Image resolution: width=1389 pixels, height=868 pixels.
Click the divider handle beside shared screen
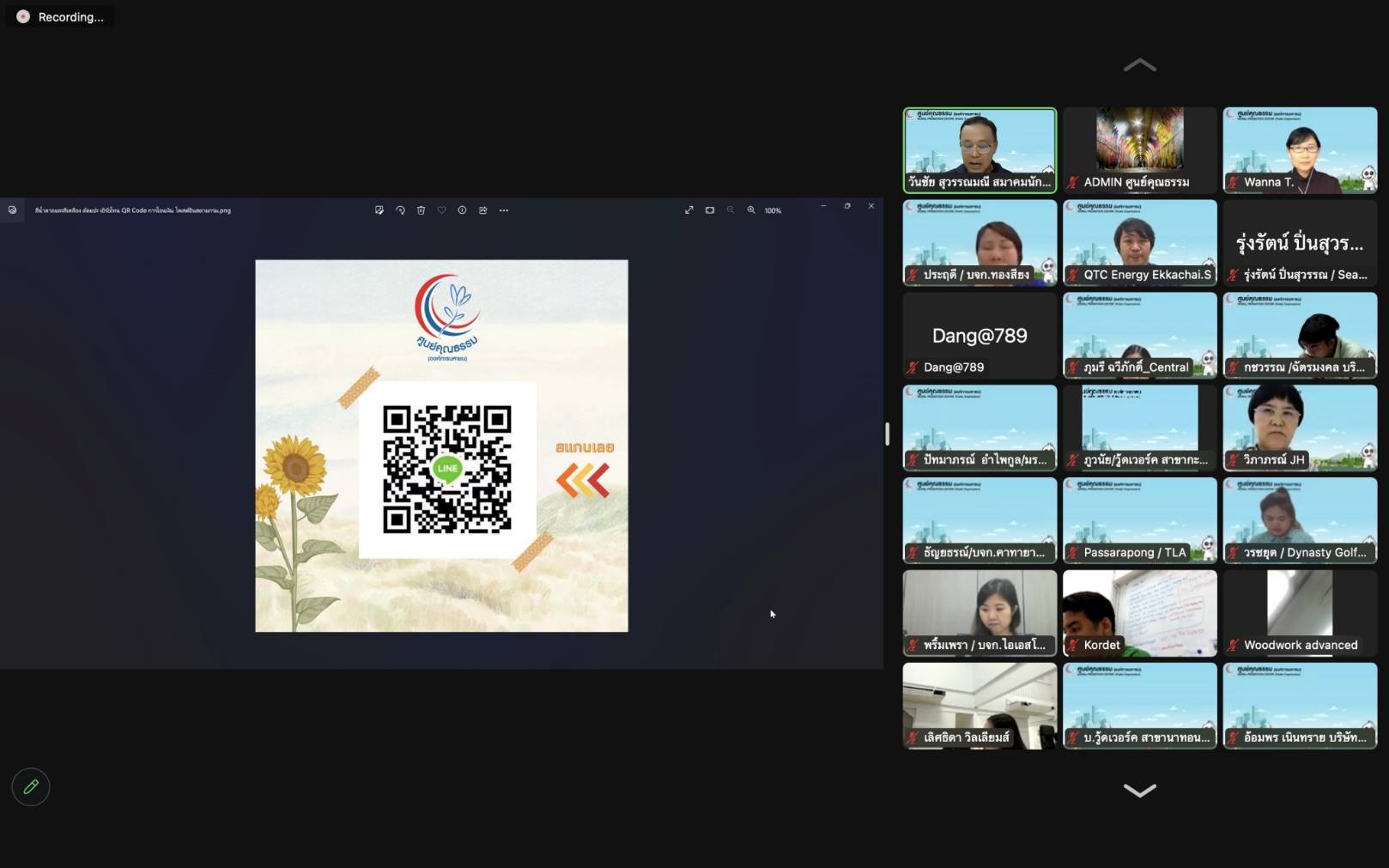[x=888, y=434]
